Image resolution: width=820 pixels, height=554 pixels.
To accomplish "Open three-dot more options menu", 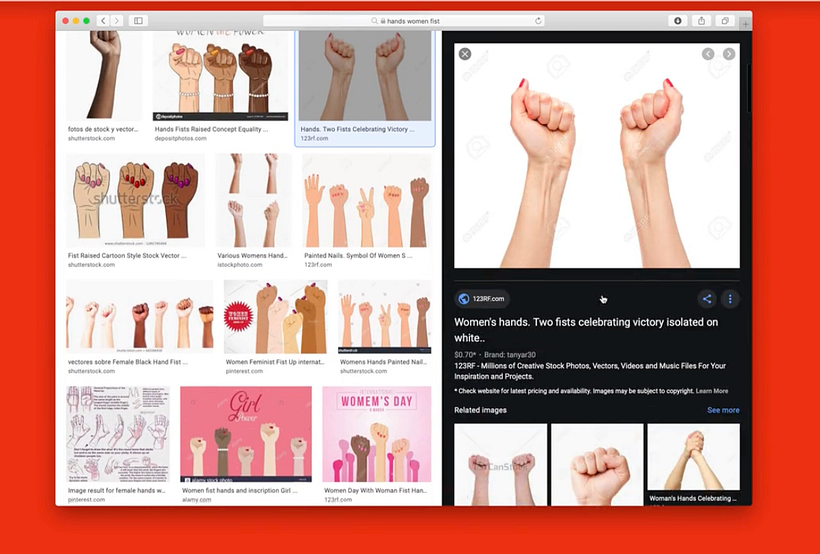I will point(730,298).
